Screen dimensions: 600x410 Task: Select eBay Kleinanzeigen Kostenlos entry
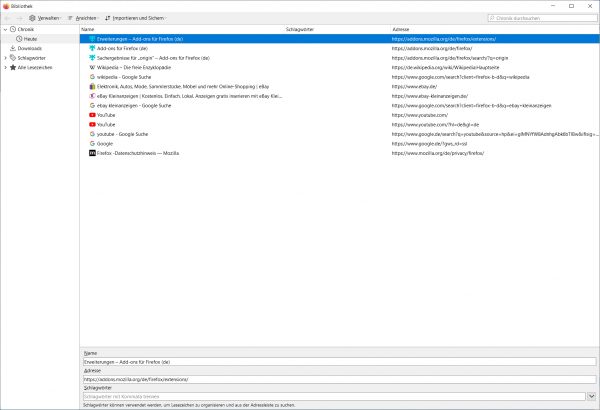coord(339,96)
